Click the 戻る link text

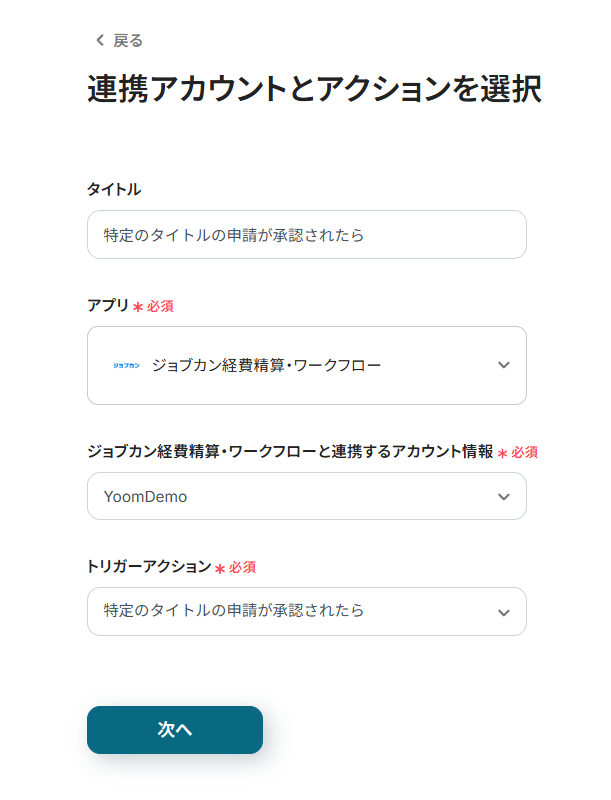pyautogui.click(x=128, y=41)
